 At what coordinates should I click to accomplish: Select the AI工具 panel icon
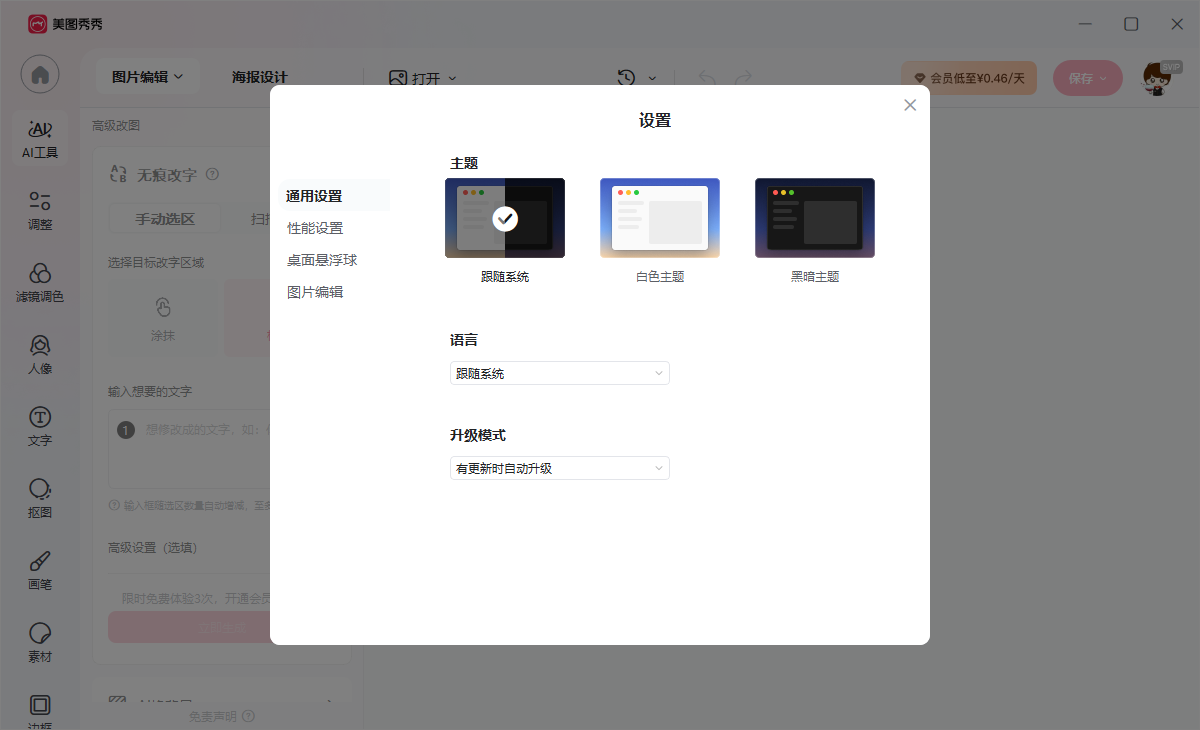coord(39,135)
